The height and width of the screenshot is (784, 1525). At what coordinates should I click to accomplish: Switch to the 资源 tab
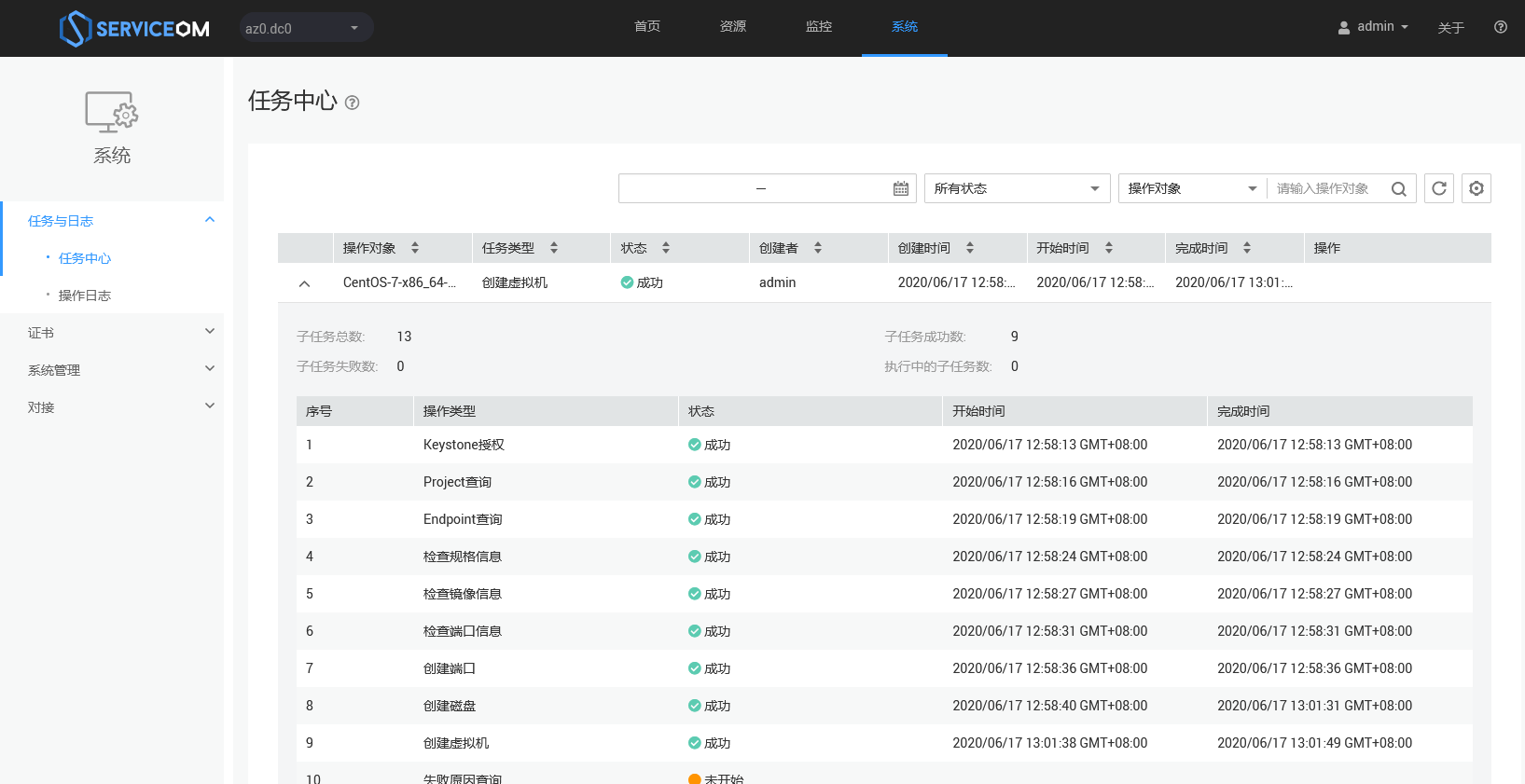pos(733,27)
